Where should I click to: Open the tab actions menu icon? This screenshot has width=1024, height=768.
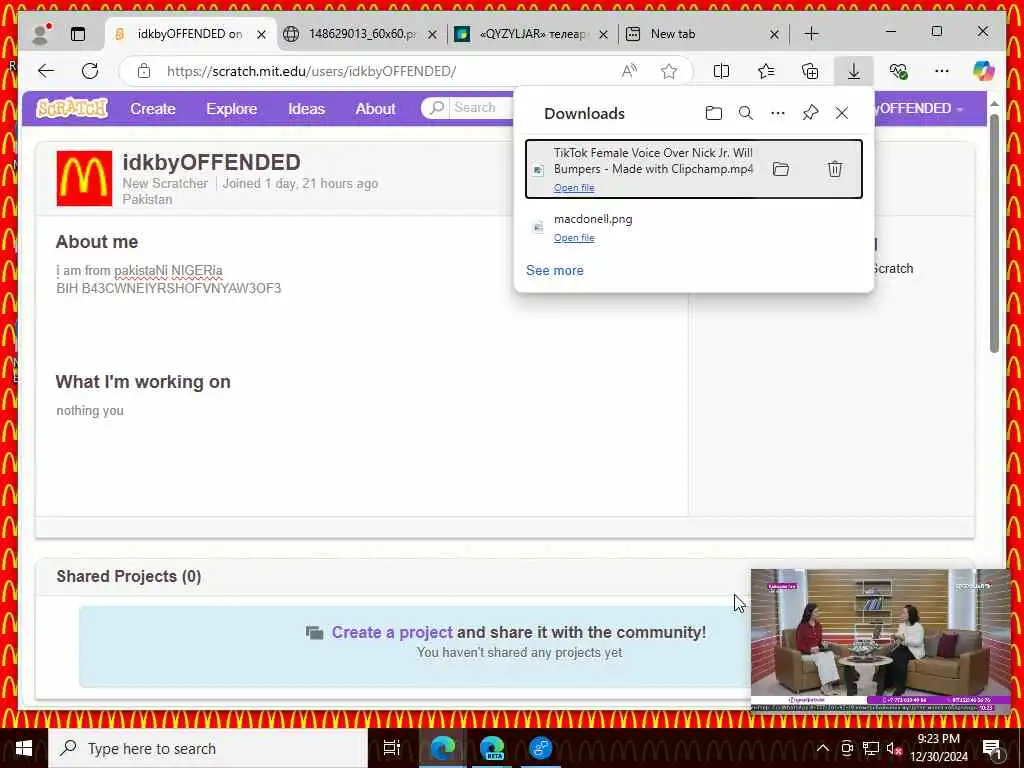(x=78, y=34)
